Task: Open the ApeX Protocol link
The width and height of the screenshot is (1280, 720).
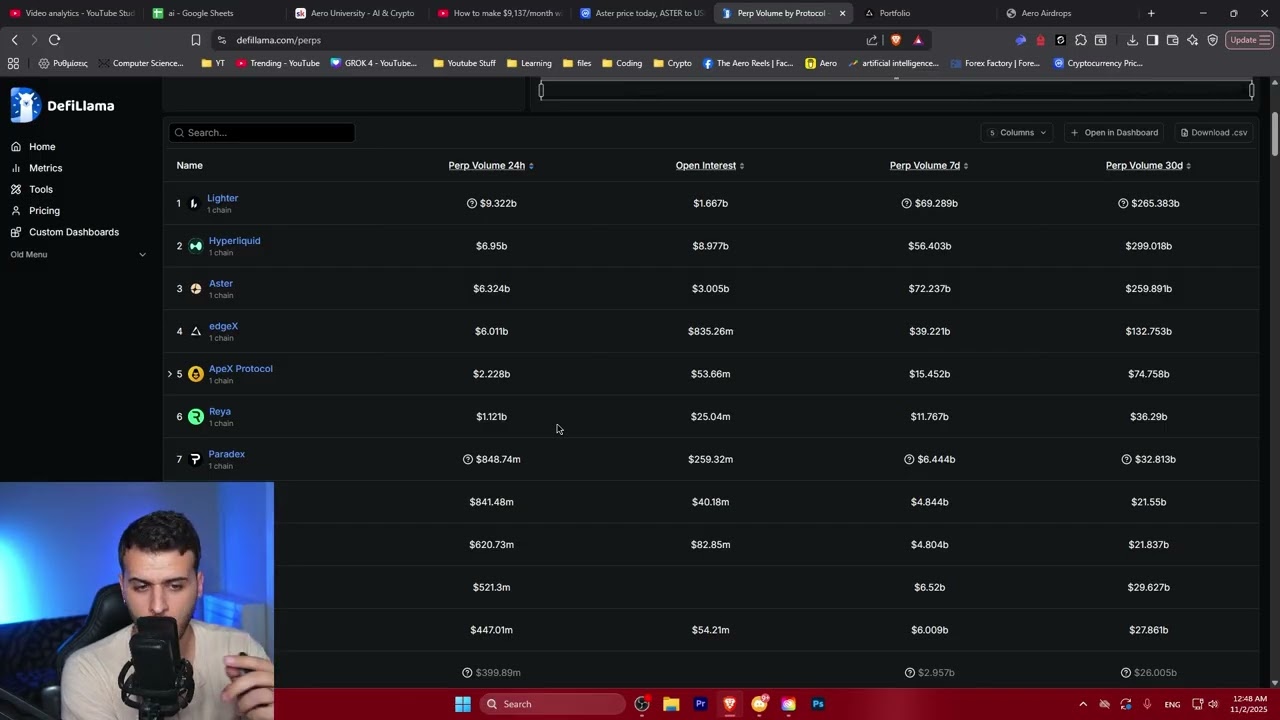Action: (x=240, y=369)
